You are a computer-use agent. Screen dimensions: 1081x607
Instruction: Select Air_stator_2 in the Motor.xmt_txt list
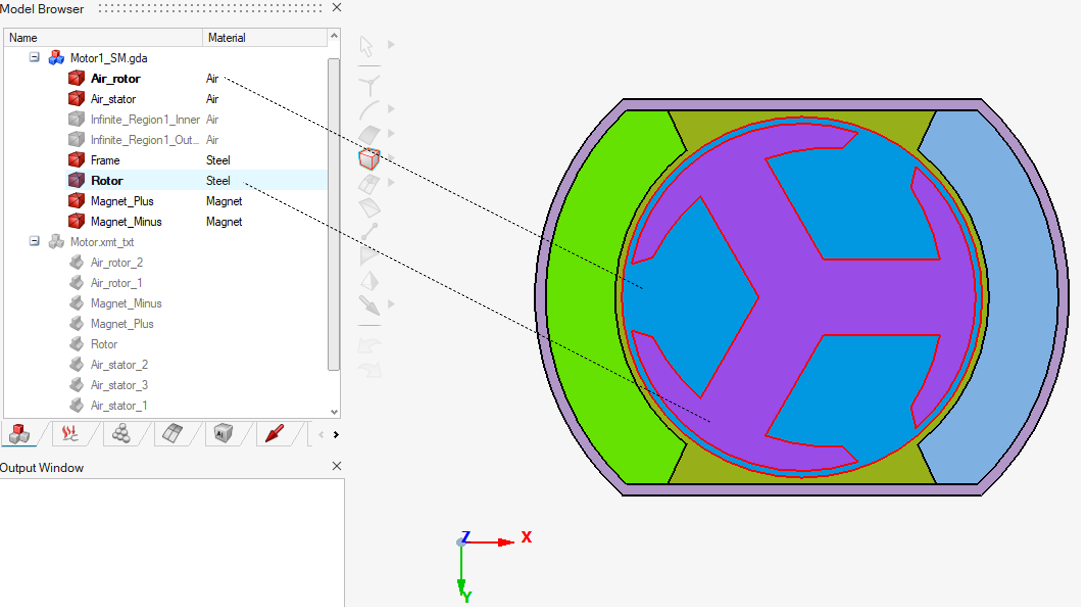[118, 365]
